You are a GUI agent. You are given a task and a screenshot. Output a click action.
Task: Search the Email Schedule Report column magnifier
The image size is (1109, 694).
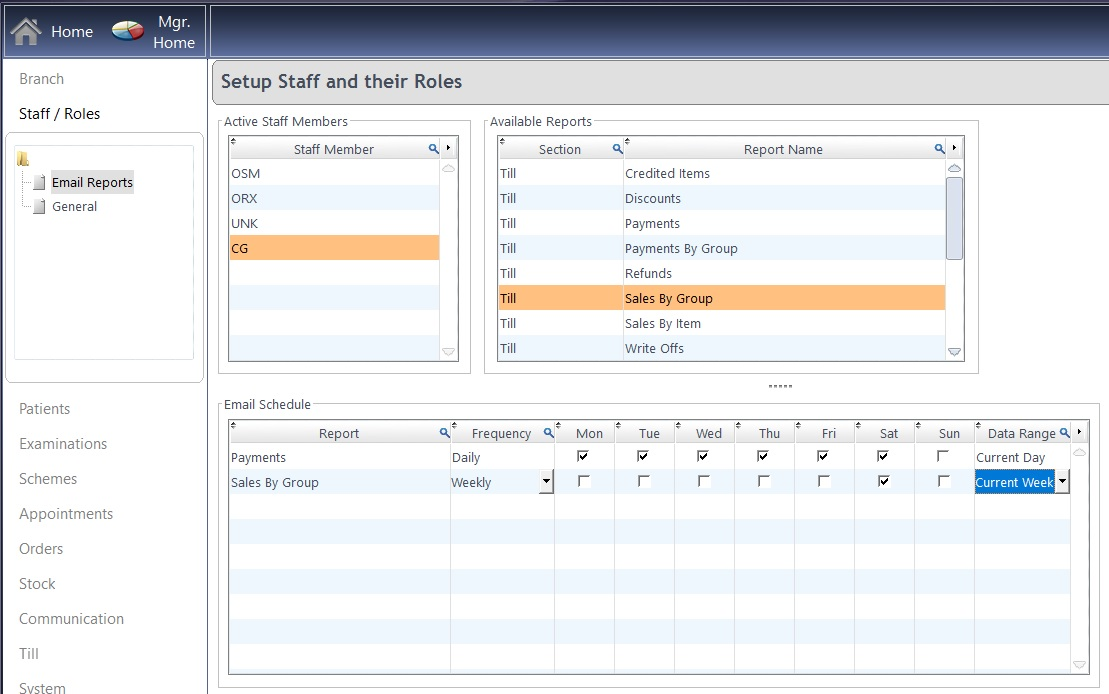[444, 432]
